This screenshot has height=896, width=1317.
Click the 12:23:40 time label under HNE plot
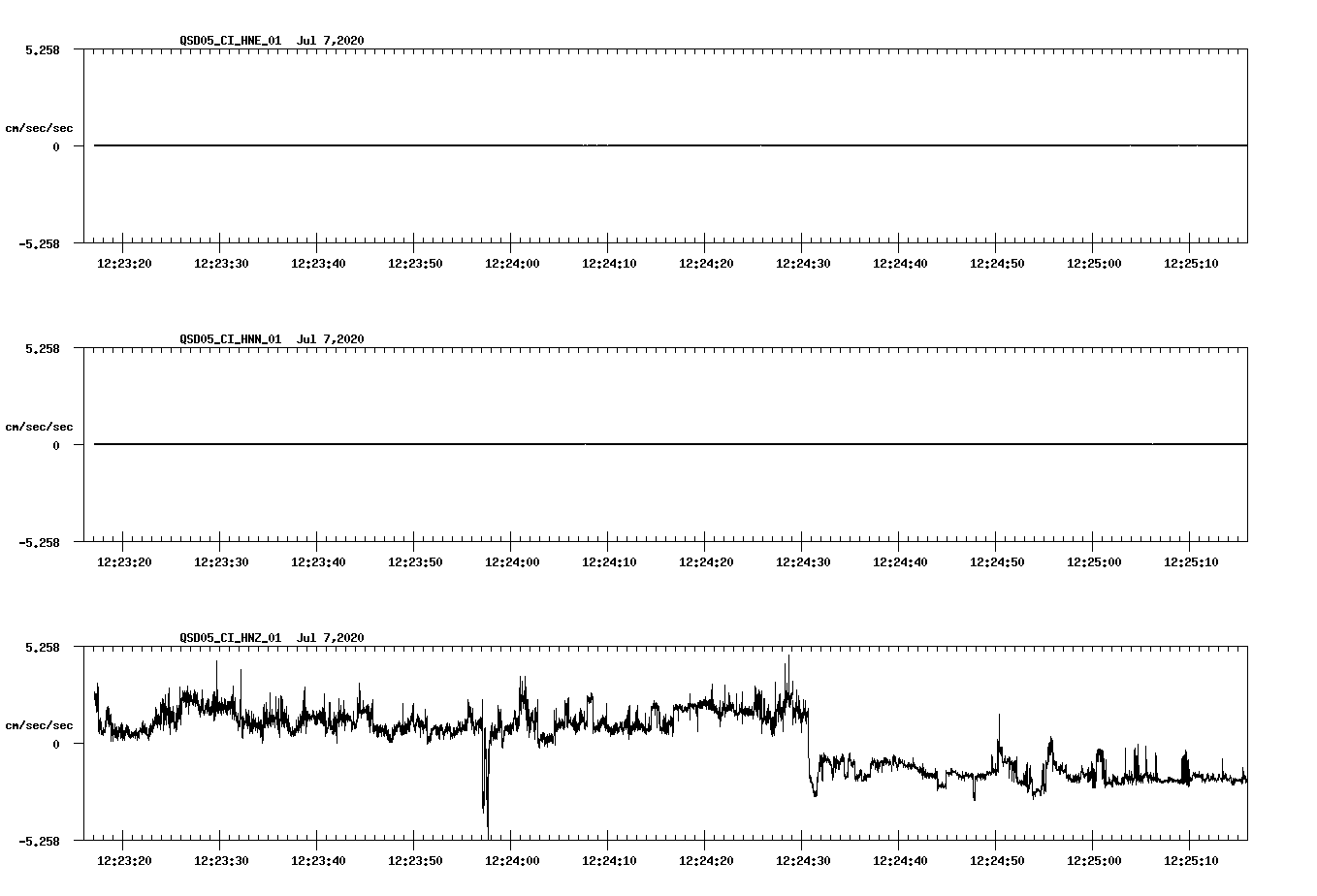click(318, 264)
